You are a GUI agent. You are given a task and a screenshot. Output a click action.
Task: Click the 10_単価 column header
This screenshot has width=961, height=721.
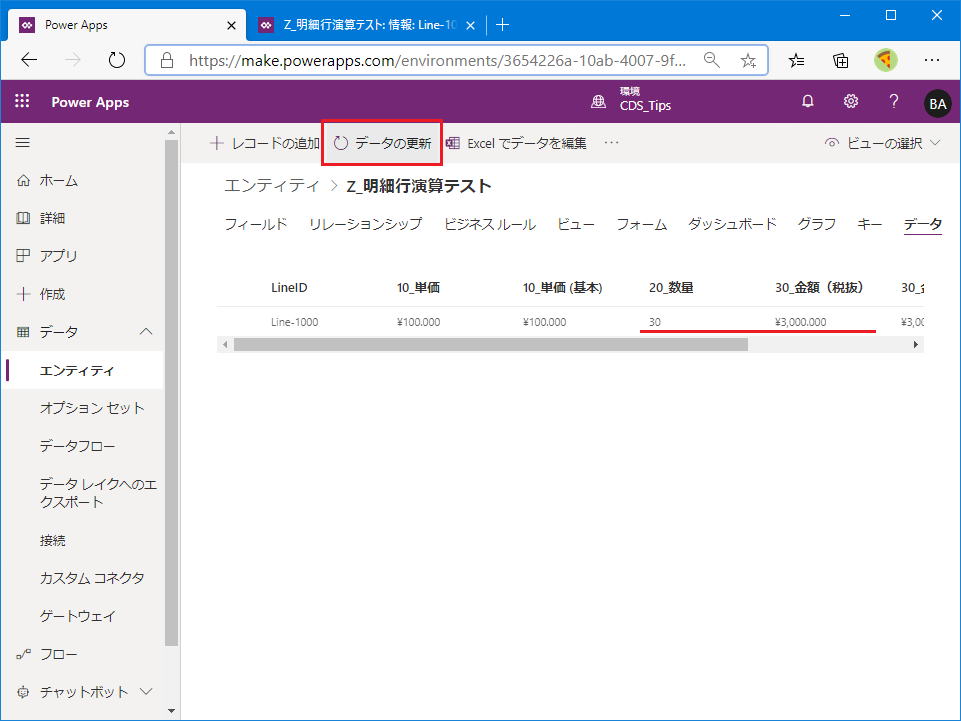coord(419,288)
